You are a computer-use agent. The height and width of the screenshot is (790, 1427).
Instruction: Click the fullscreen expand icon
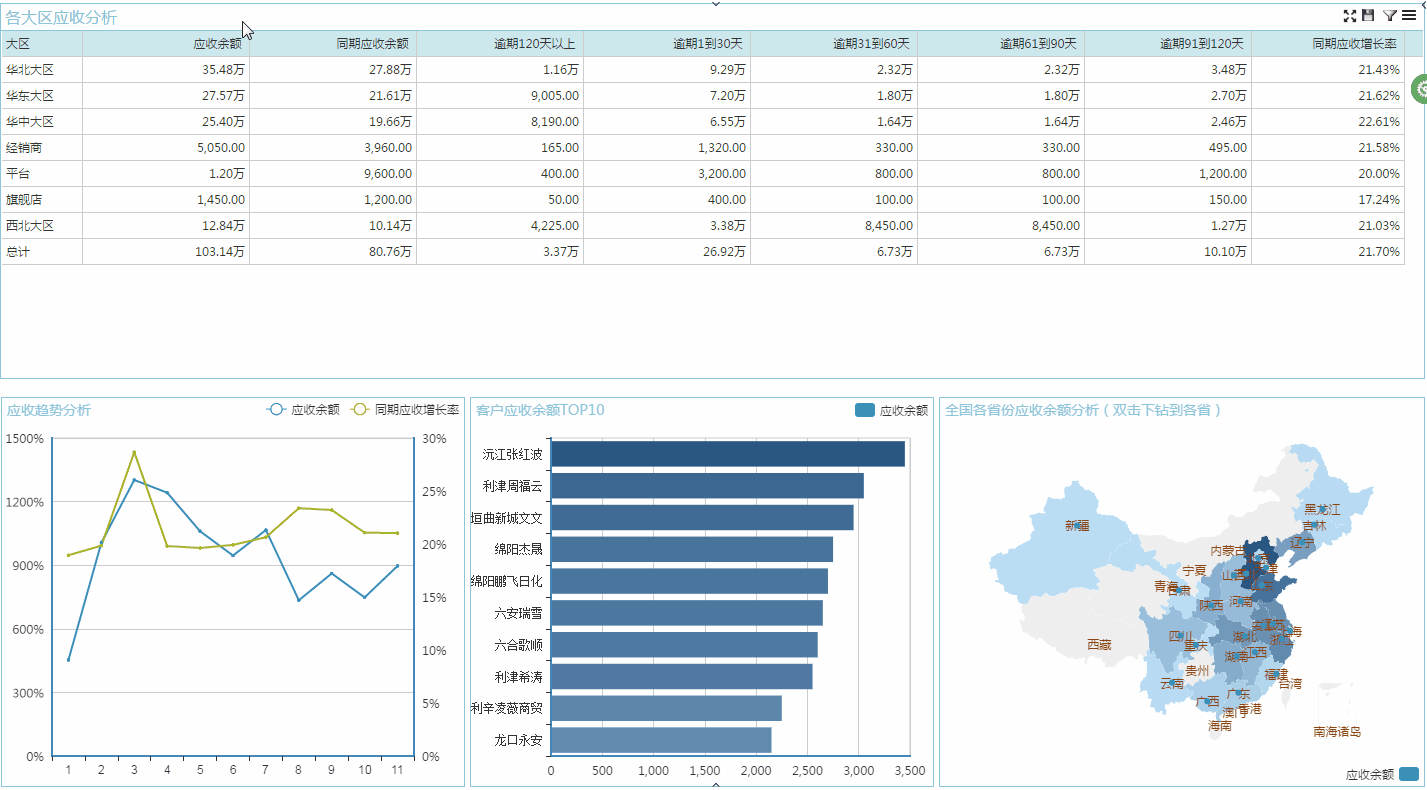(x=1350, y=16)
